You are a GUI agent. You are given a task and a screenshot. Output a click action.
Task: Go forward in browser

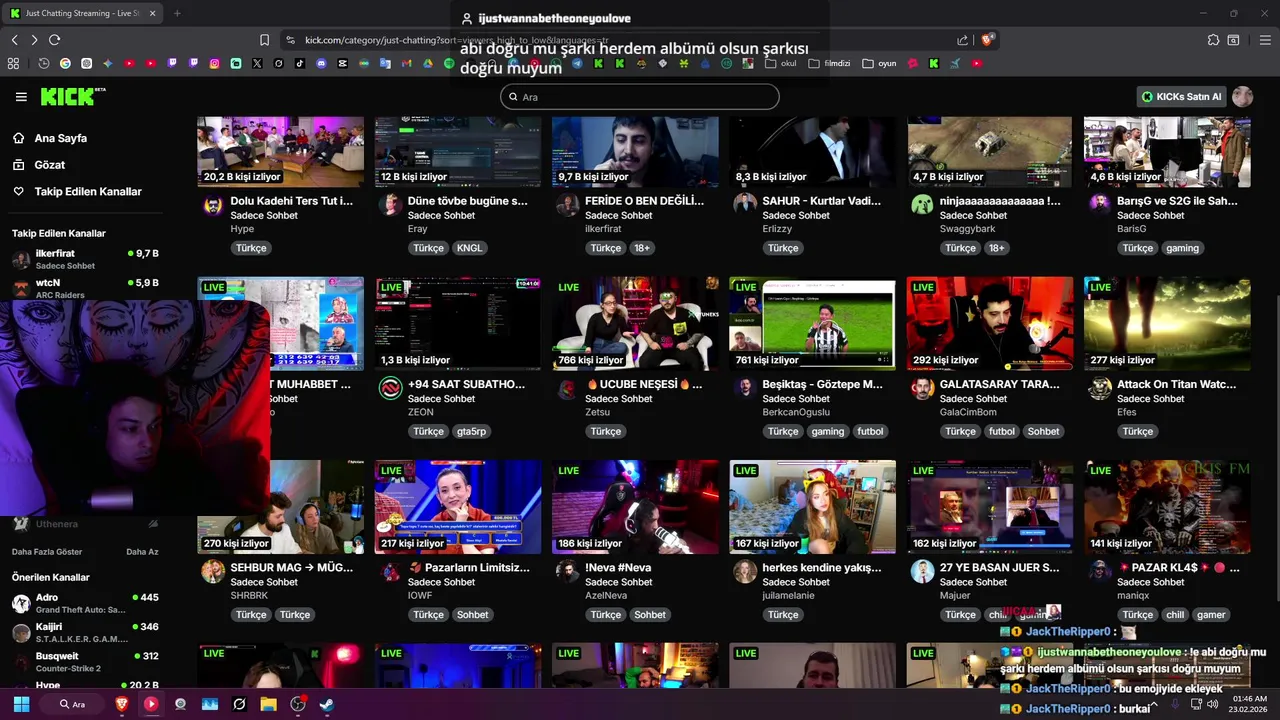34,40
